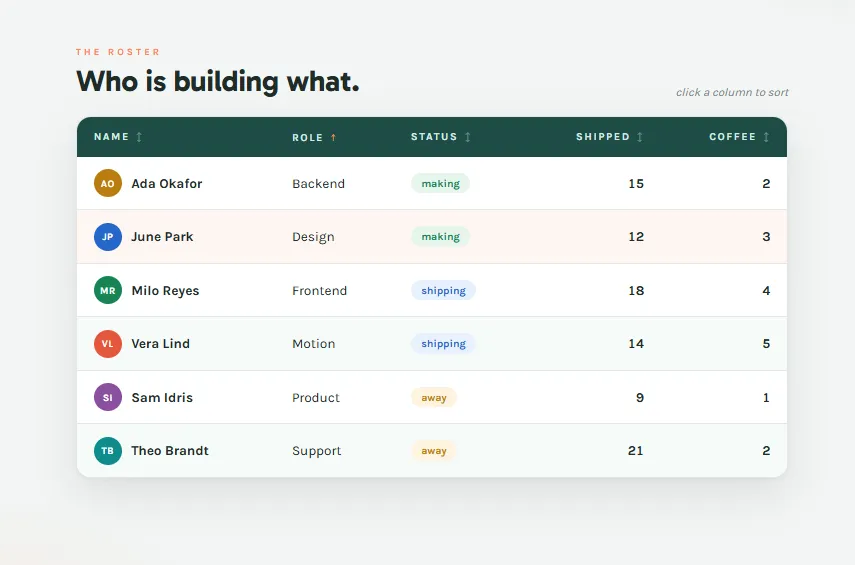Click shipped count 15 for Ada Okafor
855x565 pixels.
point(636,184)
